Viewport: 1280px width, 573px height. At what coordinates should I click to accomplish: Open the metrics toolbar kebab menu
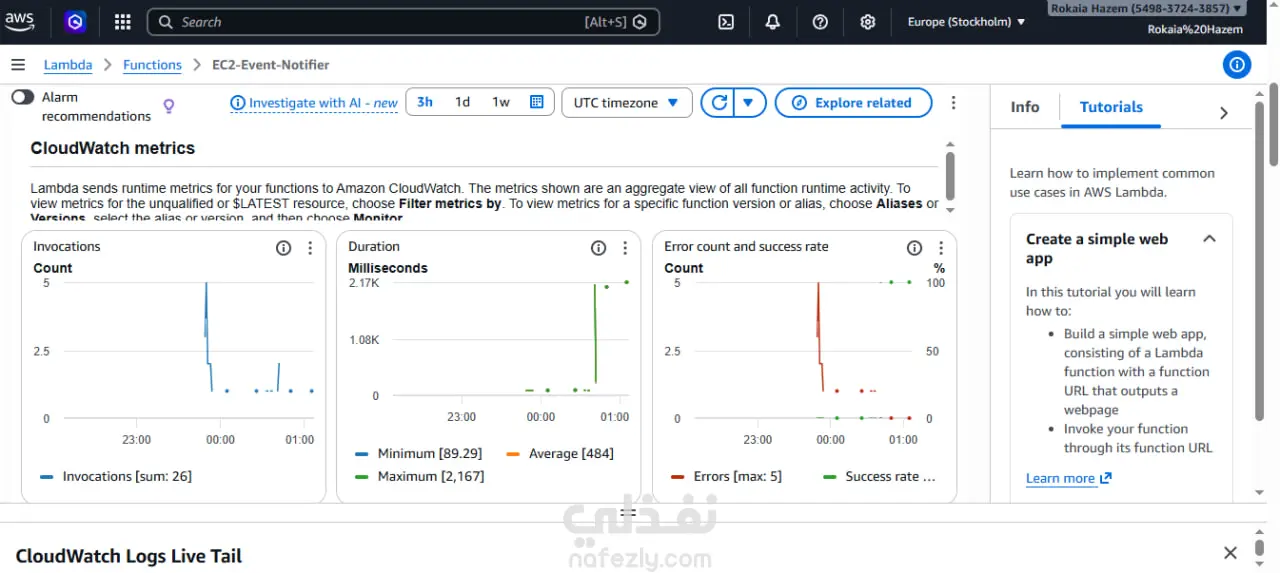953,103
